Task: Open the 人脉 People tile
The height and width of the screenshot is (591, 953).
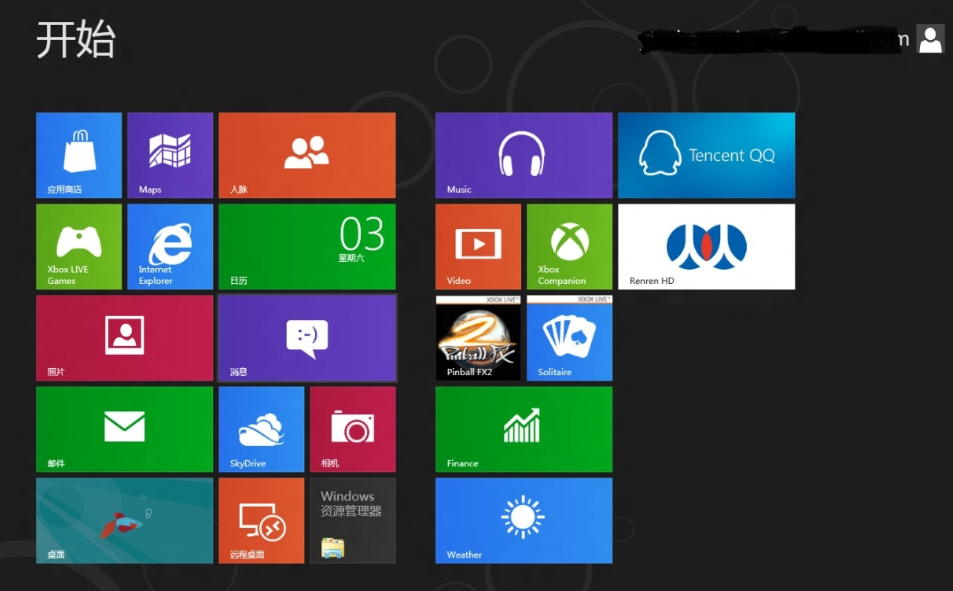Action: [307, 155]
